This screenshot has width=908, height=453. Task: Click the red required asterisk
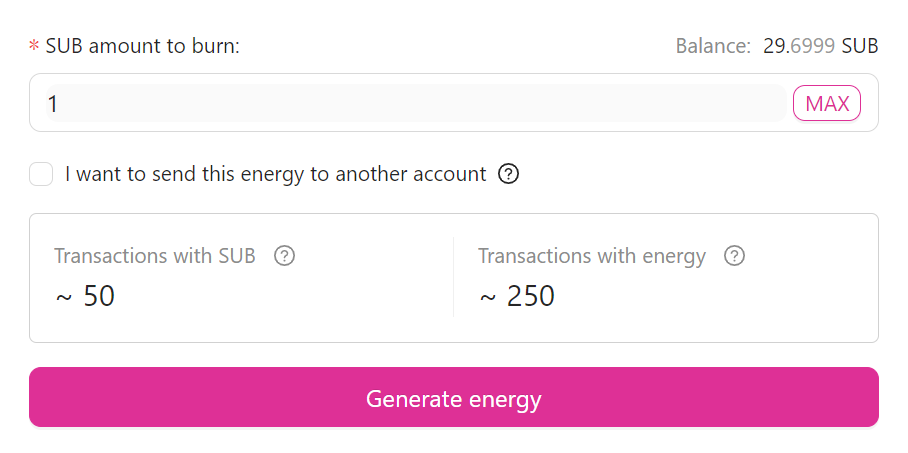pyautogui.click(x=34, y=47)
